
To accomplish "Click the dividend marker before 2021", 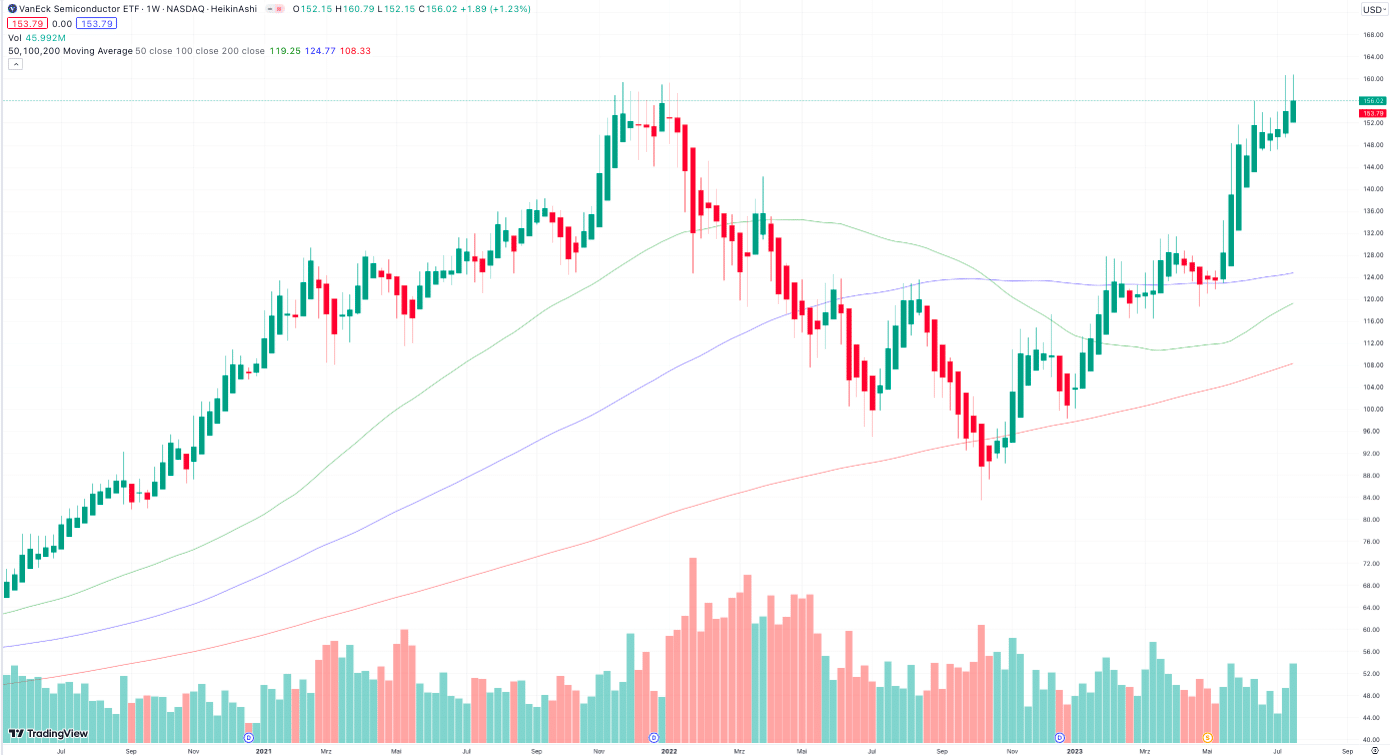I will (249, 737).
